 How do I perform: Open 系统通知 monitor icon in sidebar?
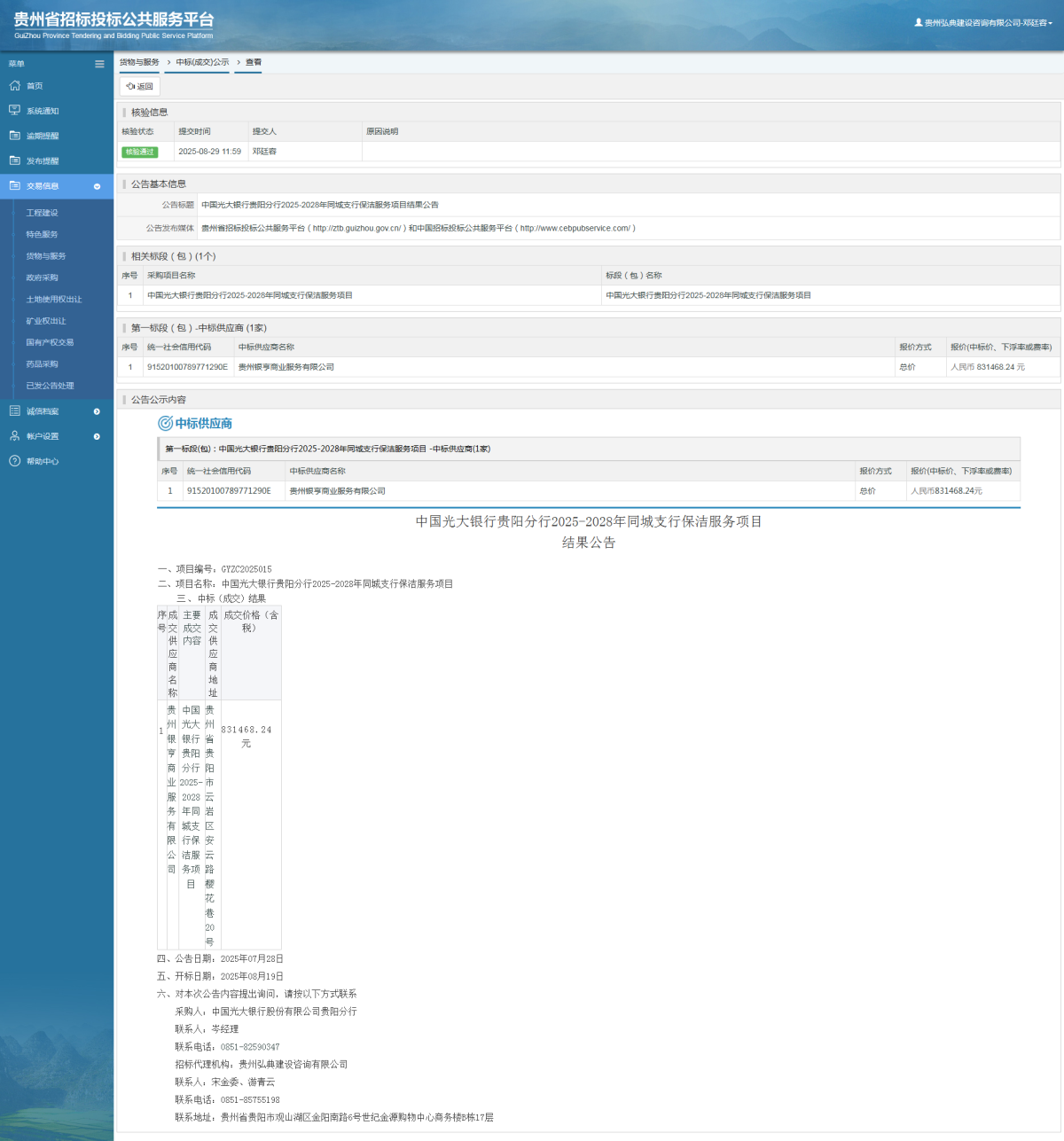point(14,111)
